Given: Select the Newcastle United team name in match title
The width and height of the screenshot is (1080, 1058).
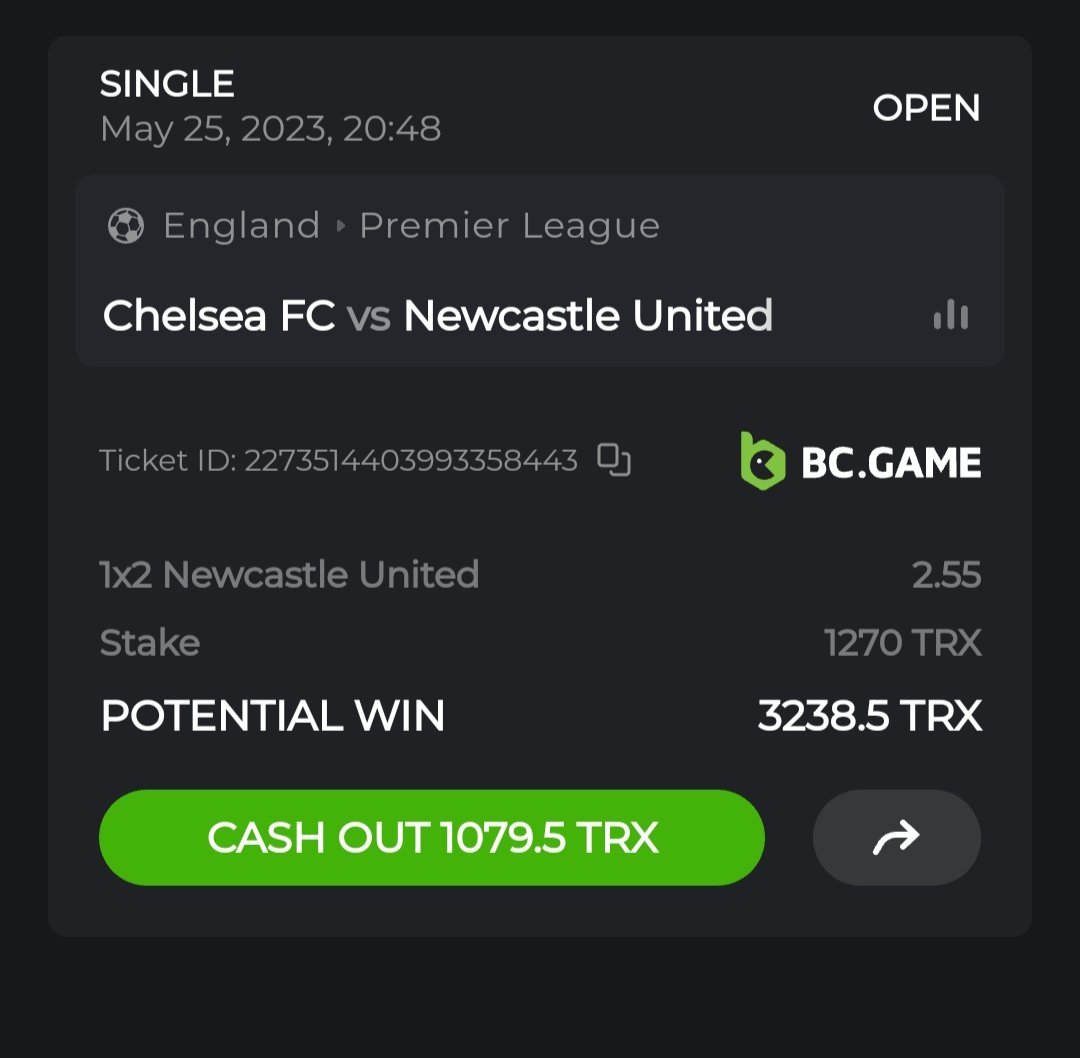Looking at the screenshot, I should [x=588, y=316].
